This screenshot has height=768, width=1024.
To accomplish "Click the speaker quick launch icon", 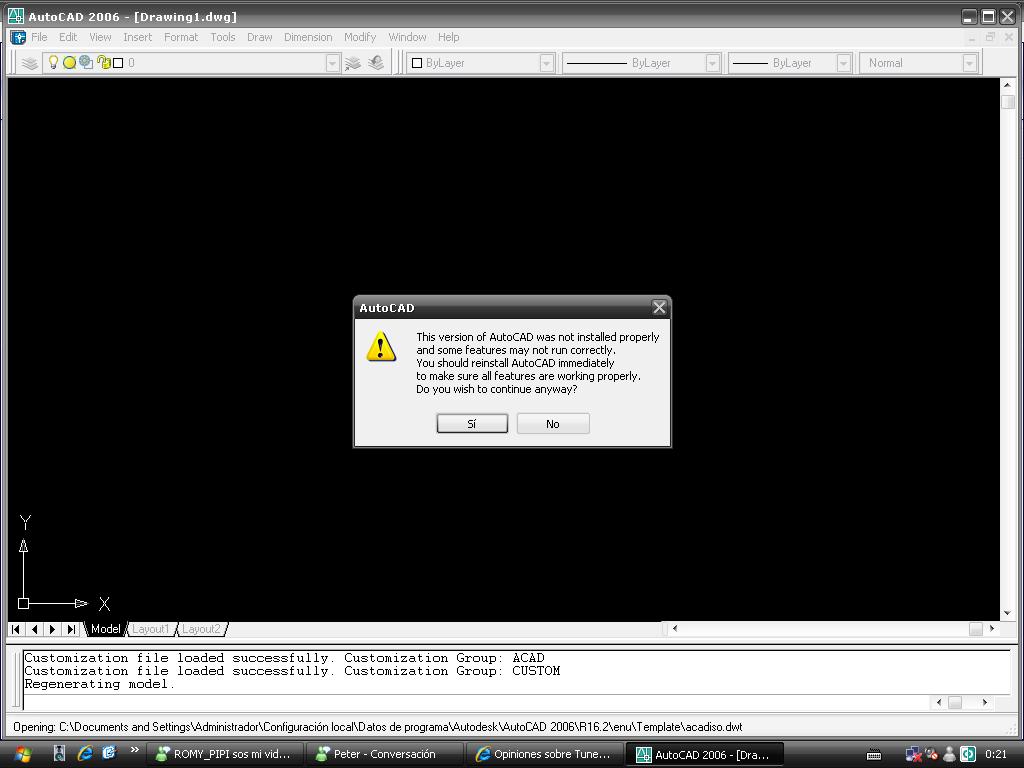I will tap(59, 754).
